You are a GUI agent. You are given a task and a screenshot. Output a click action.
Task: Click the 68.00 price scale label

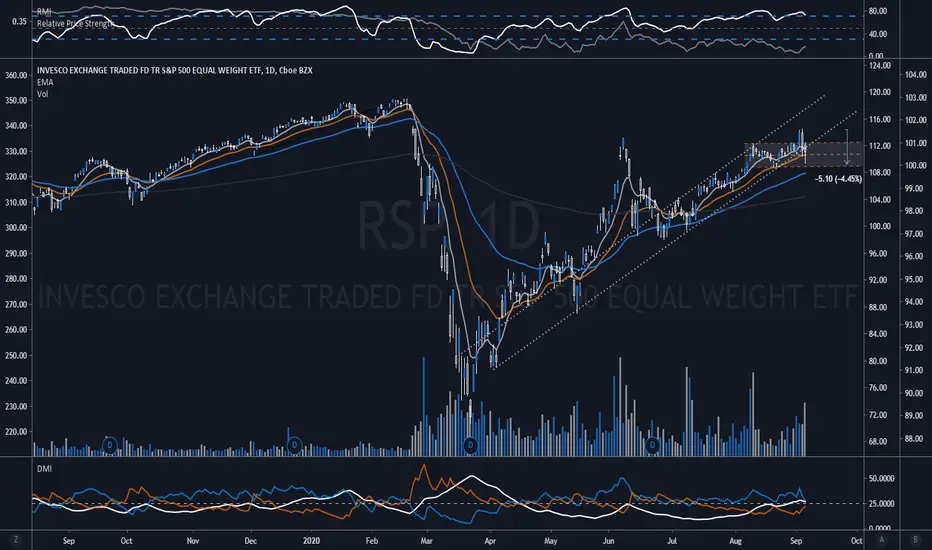(x=878, y=441)
